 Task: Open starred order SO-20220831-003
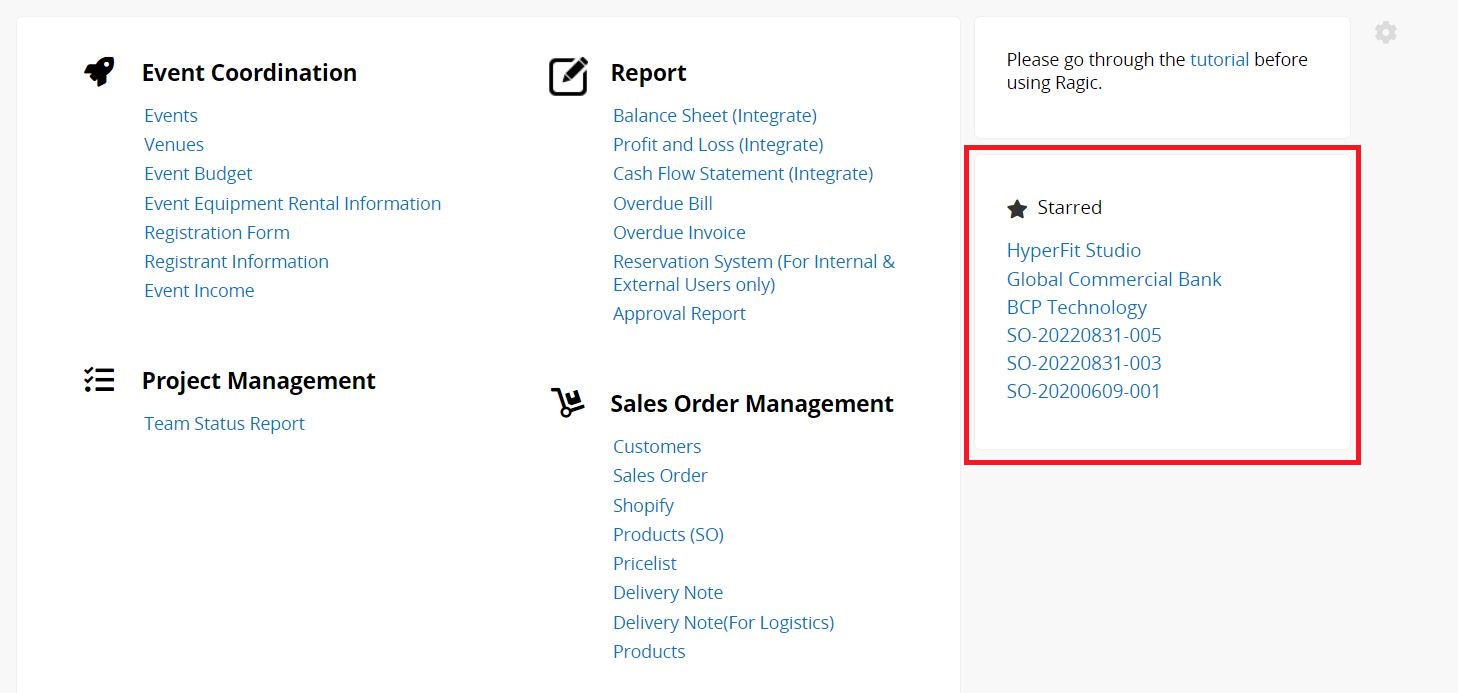click(x=1084, y=364)
